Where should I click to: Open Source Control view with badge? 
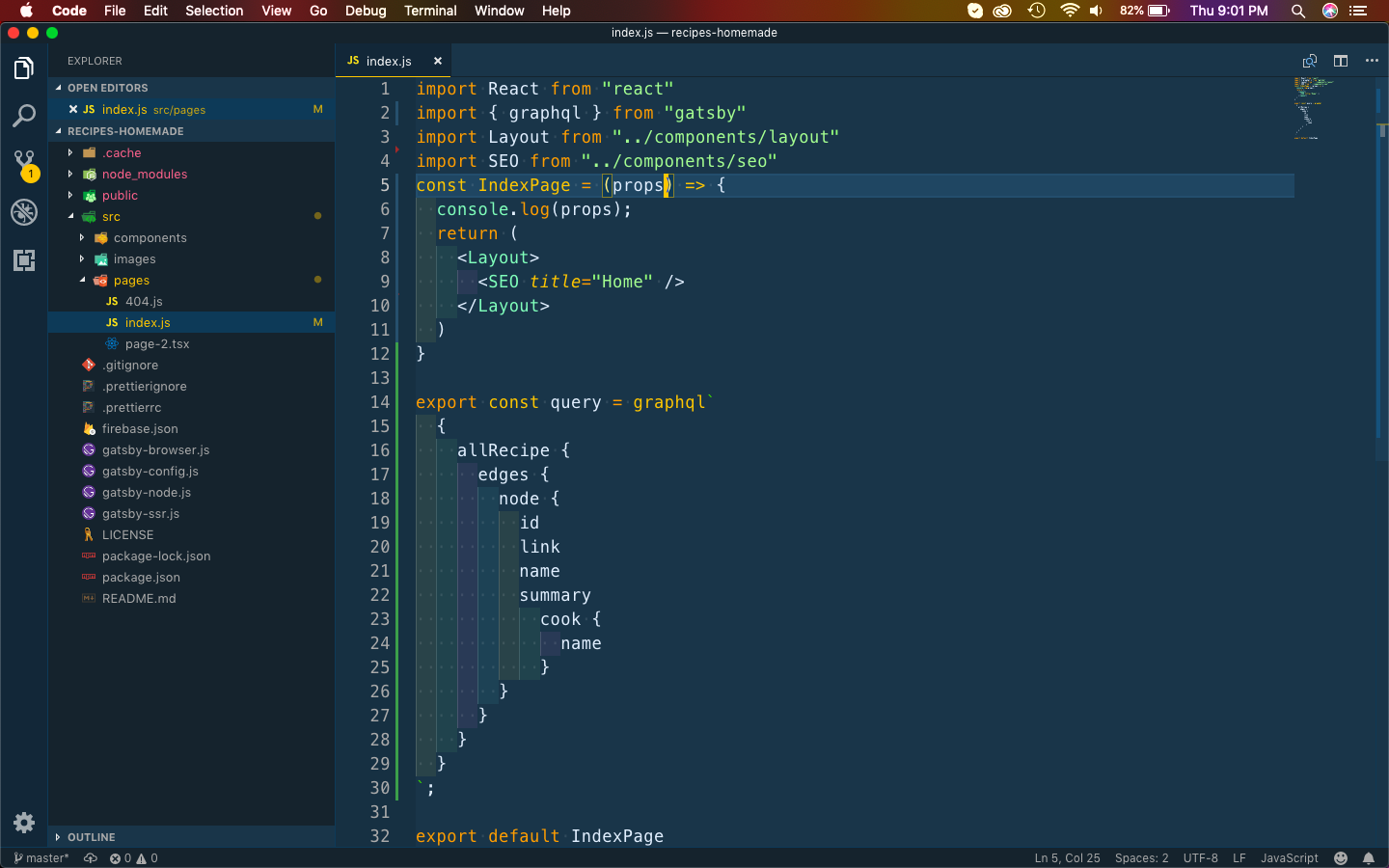click(24, 164)
